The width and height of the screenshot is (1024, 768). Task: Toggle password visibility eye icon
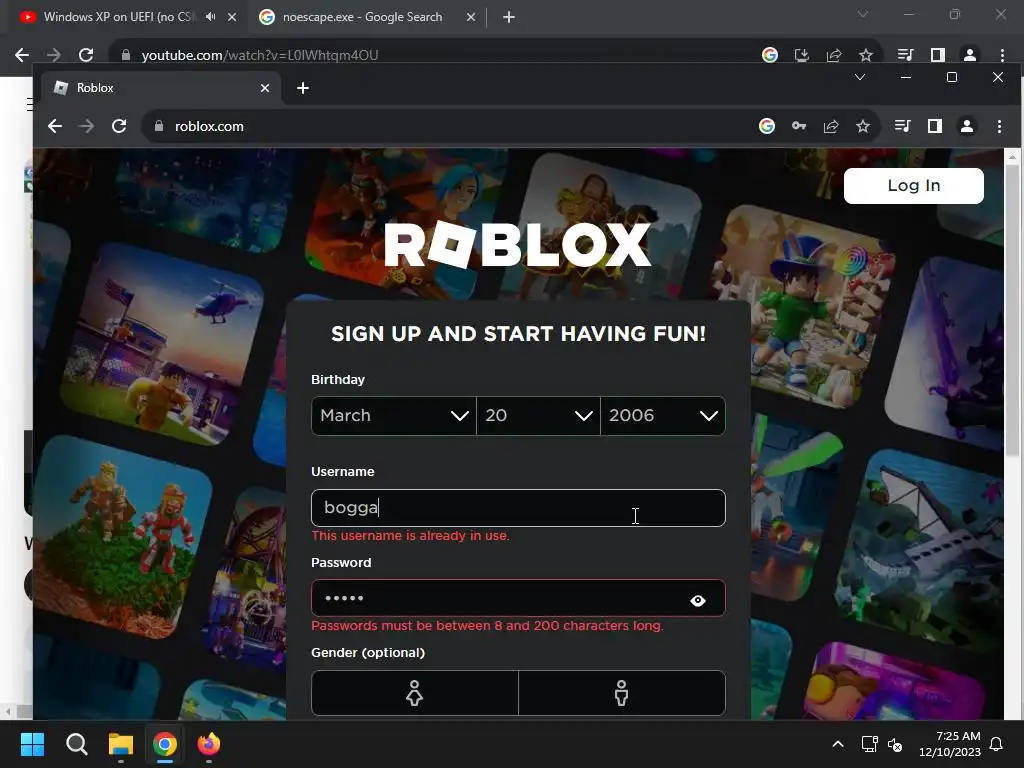697,600
